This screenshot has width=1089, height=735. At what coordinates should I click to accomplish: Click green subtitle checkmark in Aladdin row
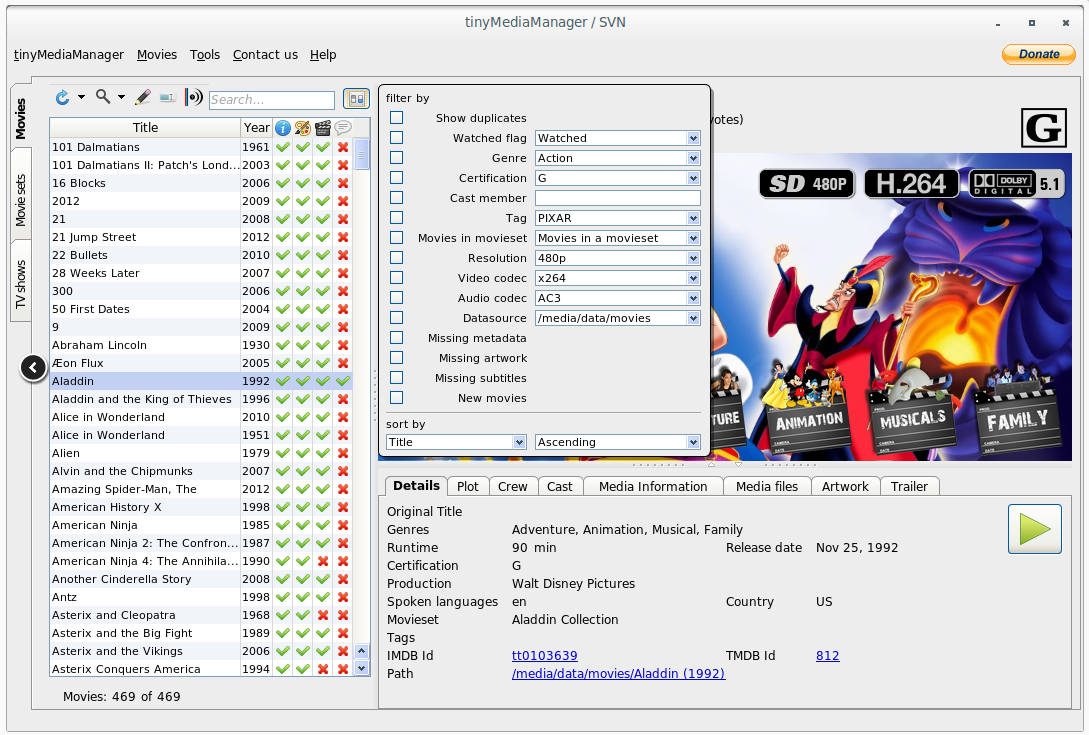(x=342, y=381)
